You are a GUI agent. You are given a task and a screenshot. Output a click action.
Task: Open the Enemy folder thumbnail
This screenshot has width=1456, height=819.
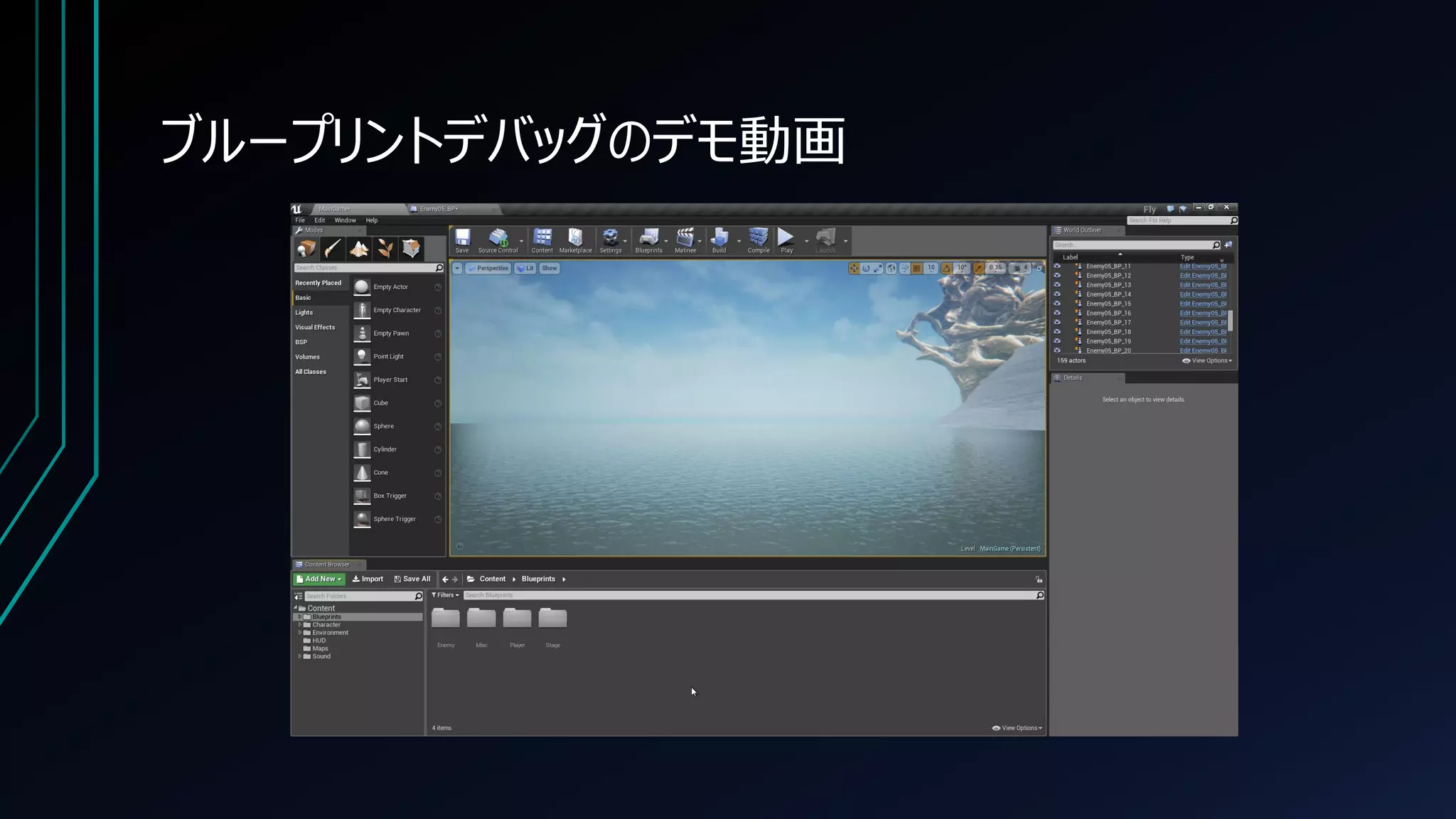[x=446, y=619]
